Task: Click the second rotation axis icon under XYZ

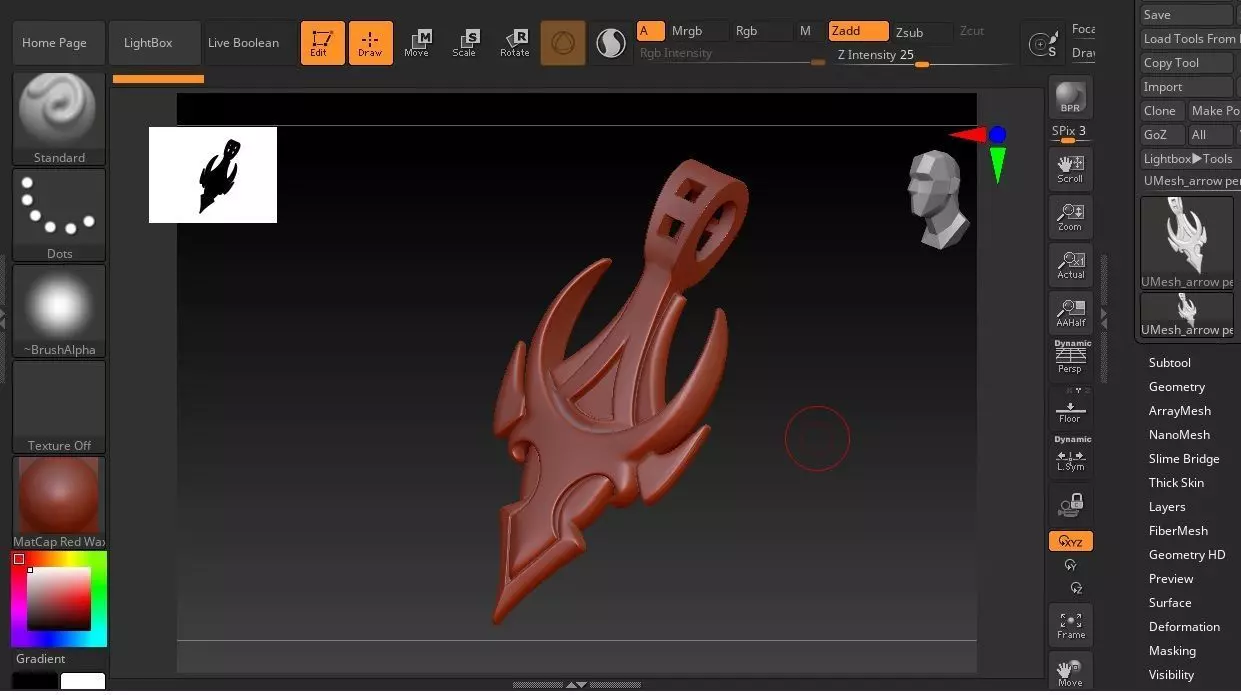Action: pyautogui.click(x=1075, y=588)
